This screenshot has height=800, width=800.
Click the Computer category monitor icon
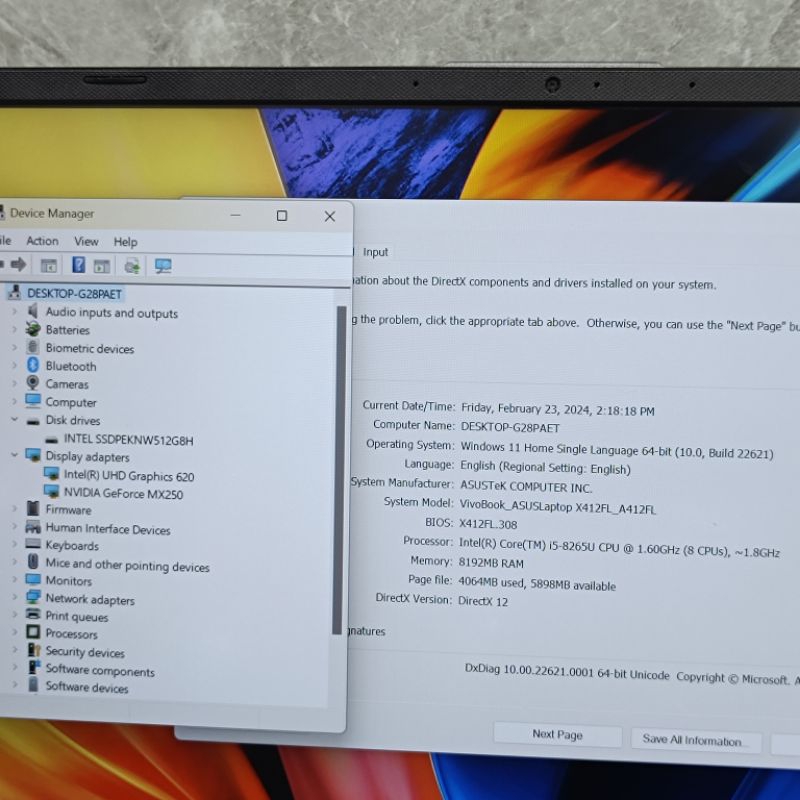(33, 401)
